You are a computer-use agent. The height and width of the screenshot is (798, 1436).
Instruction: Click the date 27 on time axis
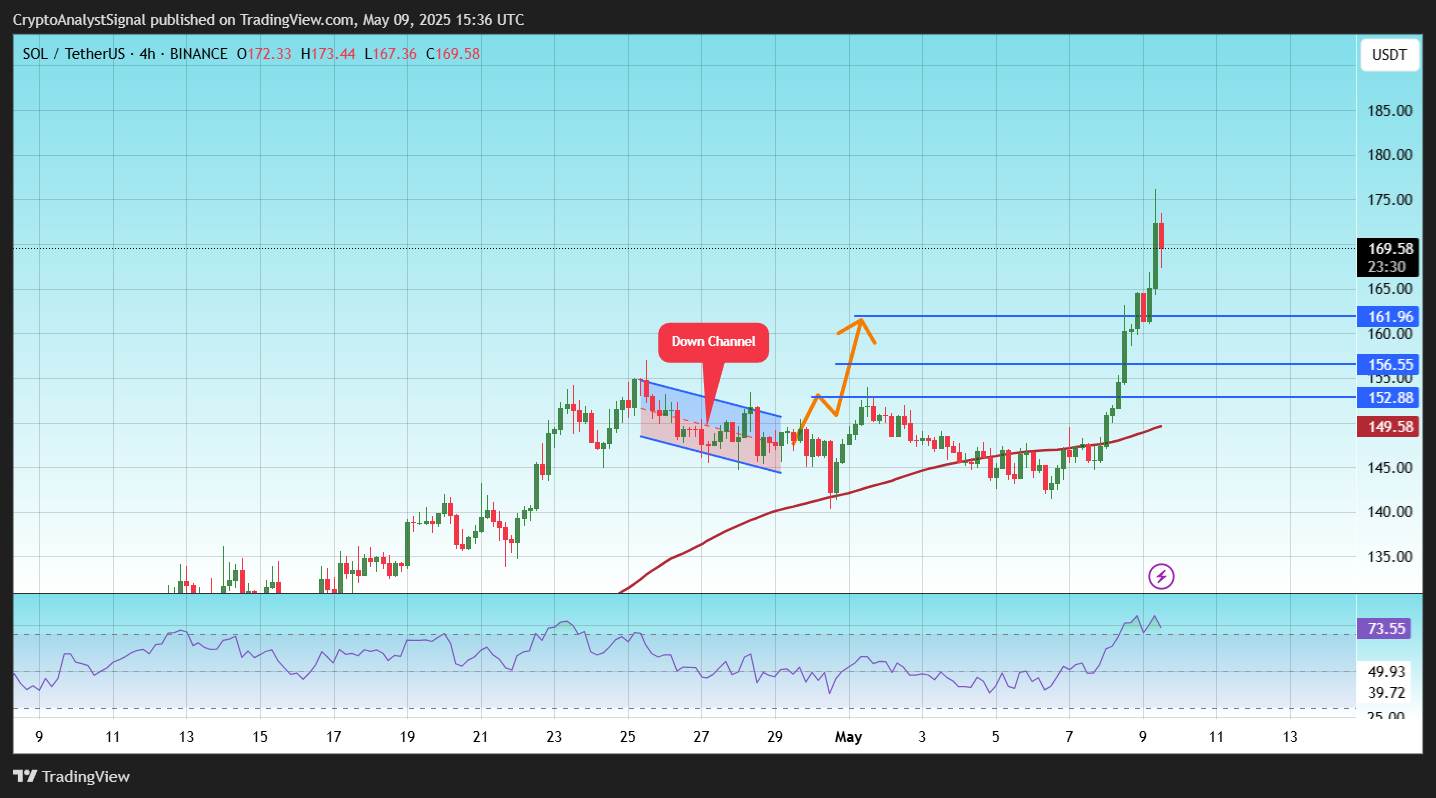(x=701, y=737)
